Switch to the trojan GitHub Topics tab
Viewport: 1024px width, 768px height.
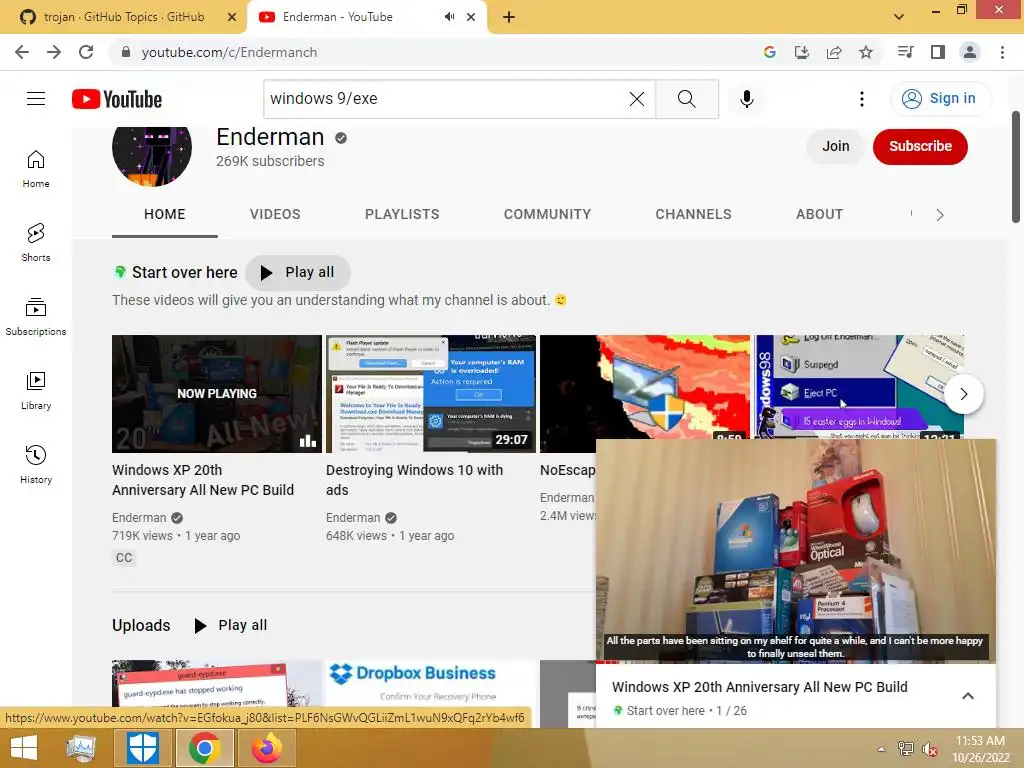[123, 17]
